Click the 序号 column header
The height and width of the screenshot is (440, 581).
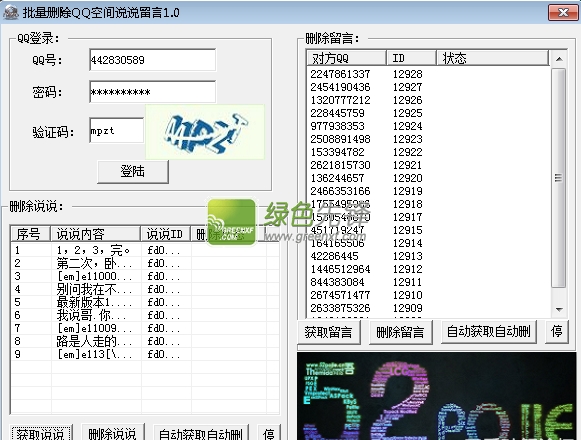(x=30, y=234)
